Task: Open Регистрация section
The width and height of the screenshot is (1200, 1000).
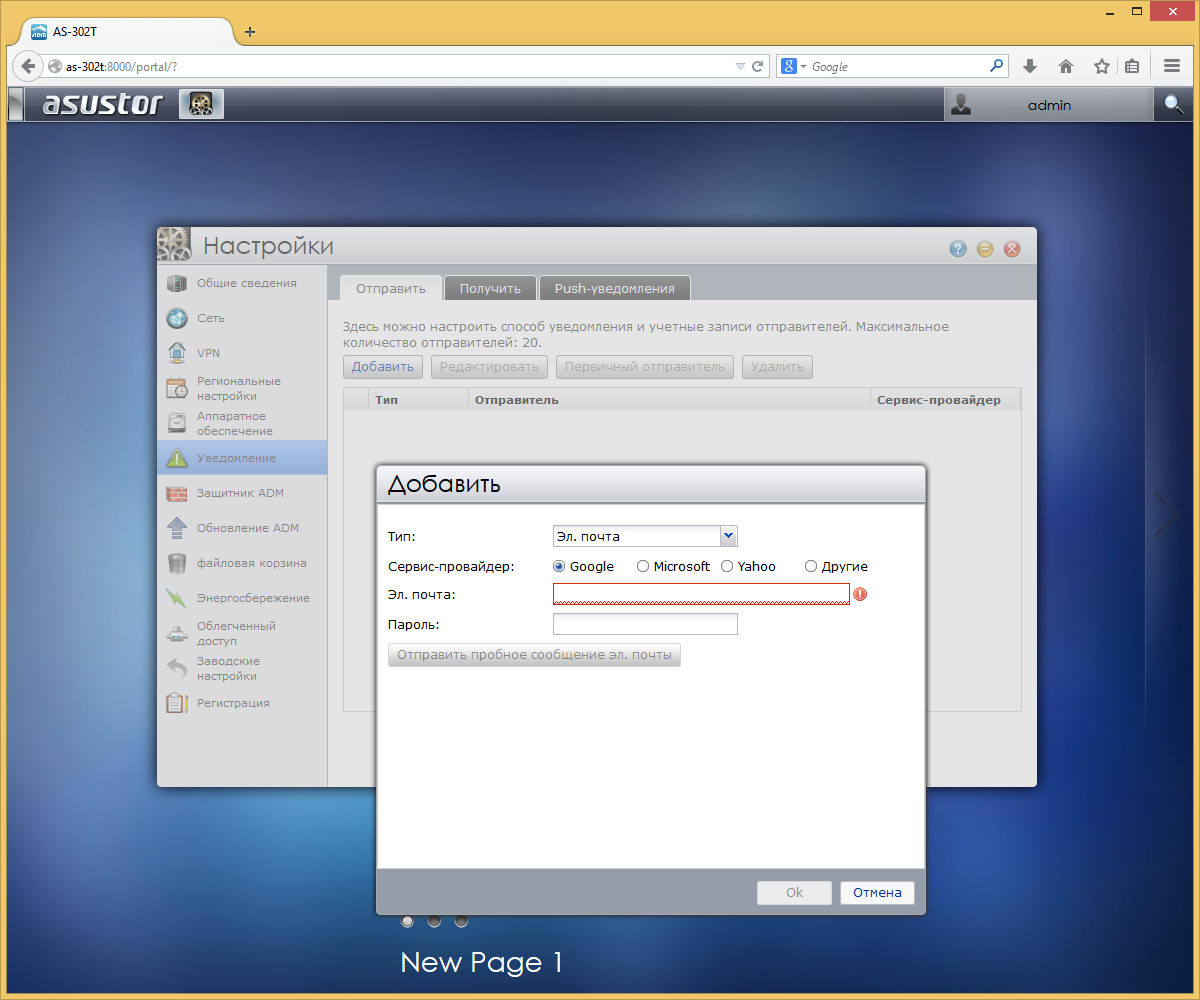Action: point(242,703)
